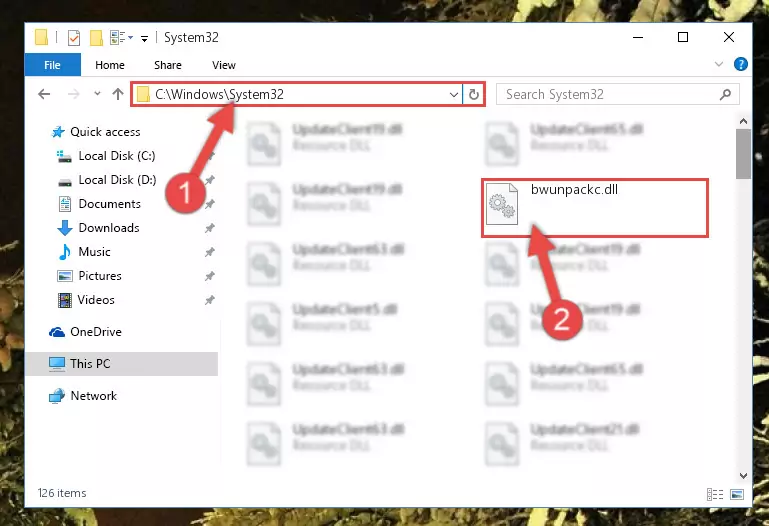Click the OneDrive cloud icon
Screen dimensions: 769x526
(x=57, y=332)
